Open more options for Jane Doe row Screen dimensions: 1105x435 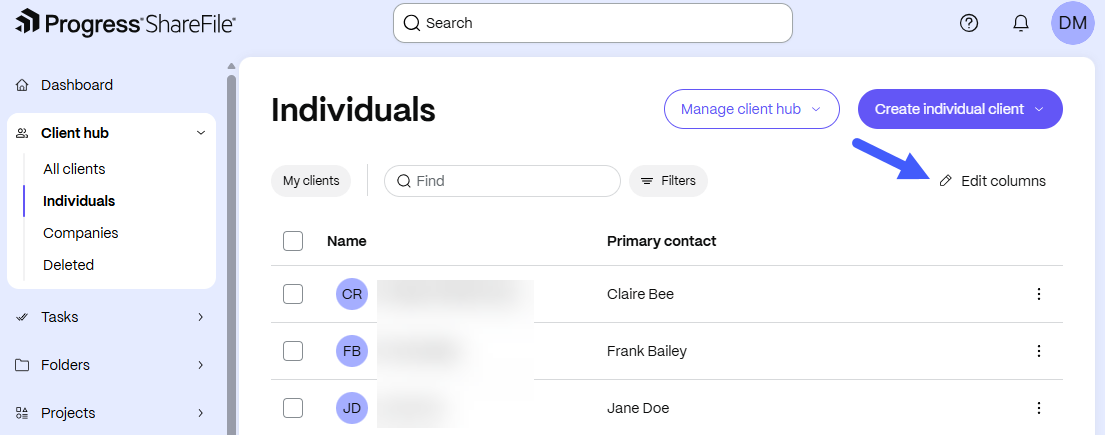tap(1038, 408)
